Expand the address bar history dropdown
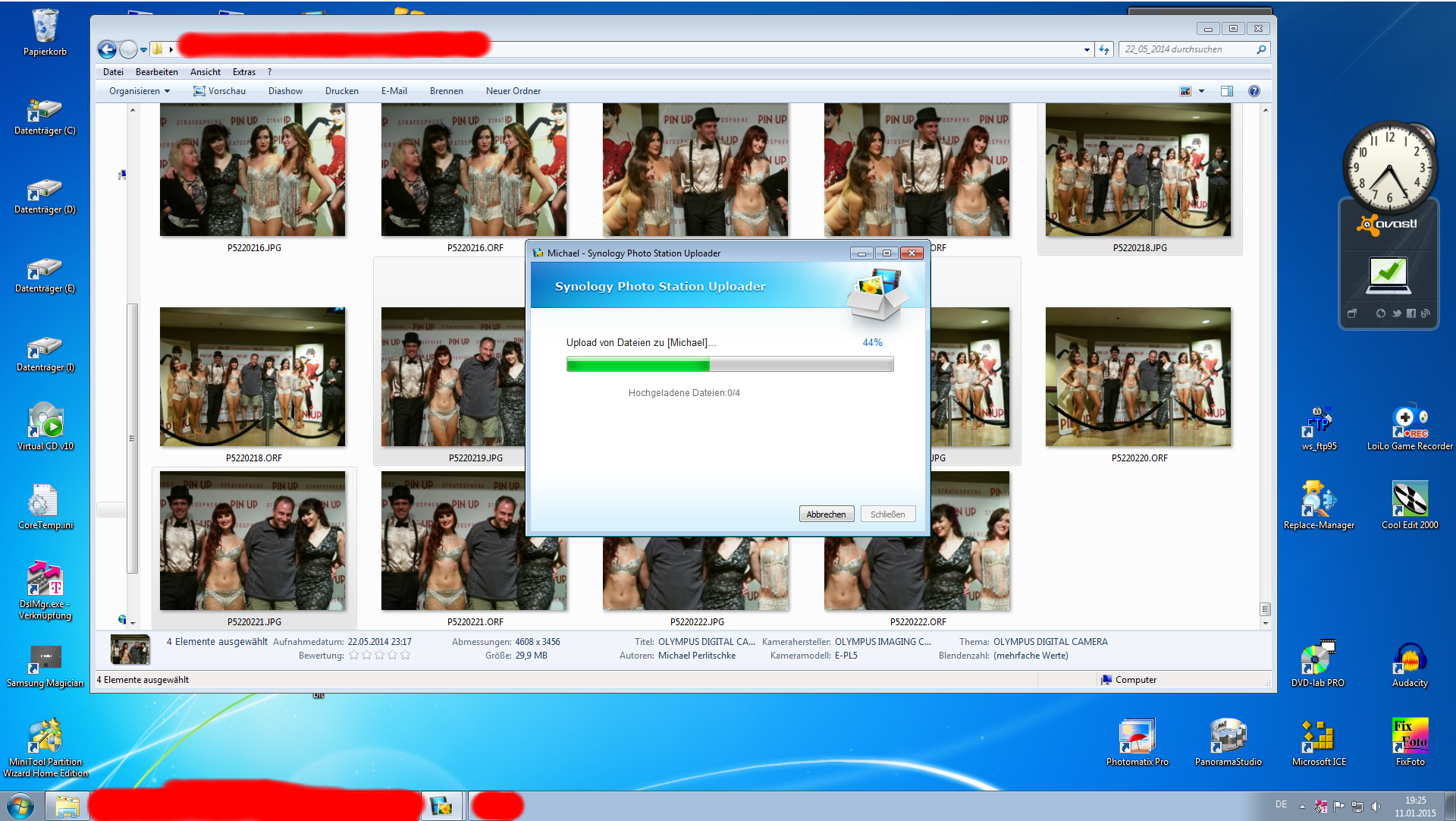1456x821 pixels. pos(1087,50)
